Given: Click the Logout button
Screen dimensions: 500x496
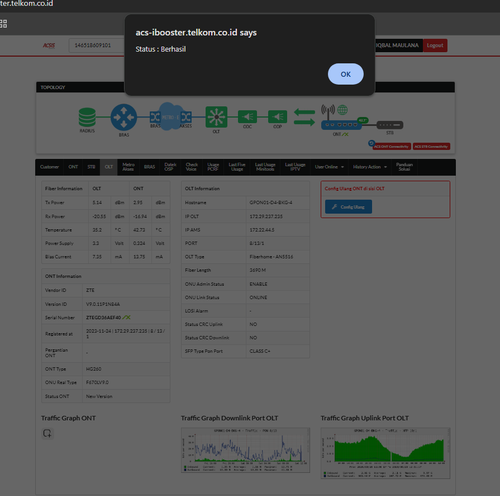Looking at the screenshot, I should (435, 45).
